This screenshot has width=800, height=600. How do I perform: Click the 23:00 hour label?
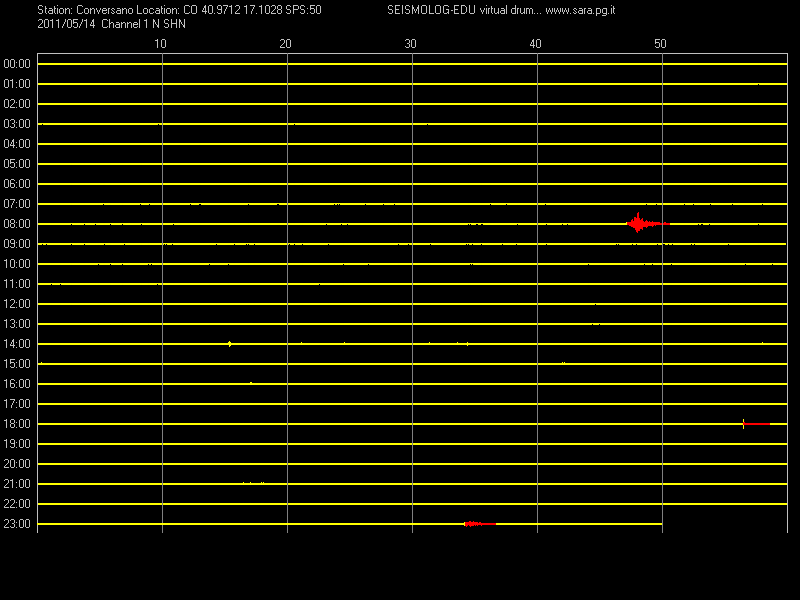click(17, 524)
